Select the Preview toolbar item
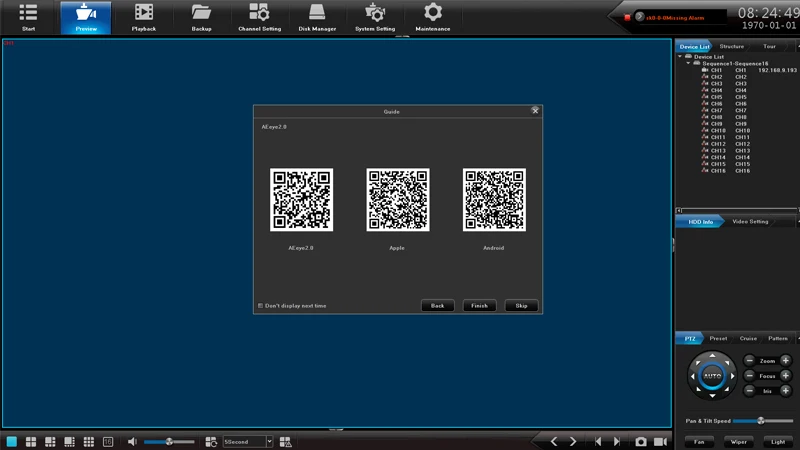The height and width of the screenshot is (450, 800). coord(86,18)
